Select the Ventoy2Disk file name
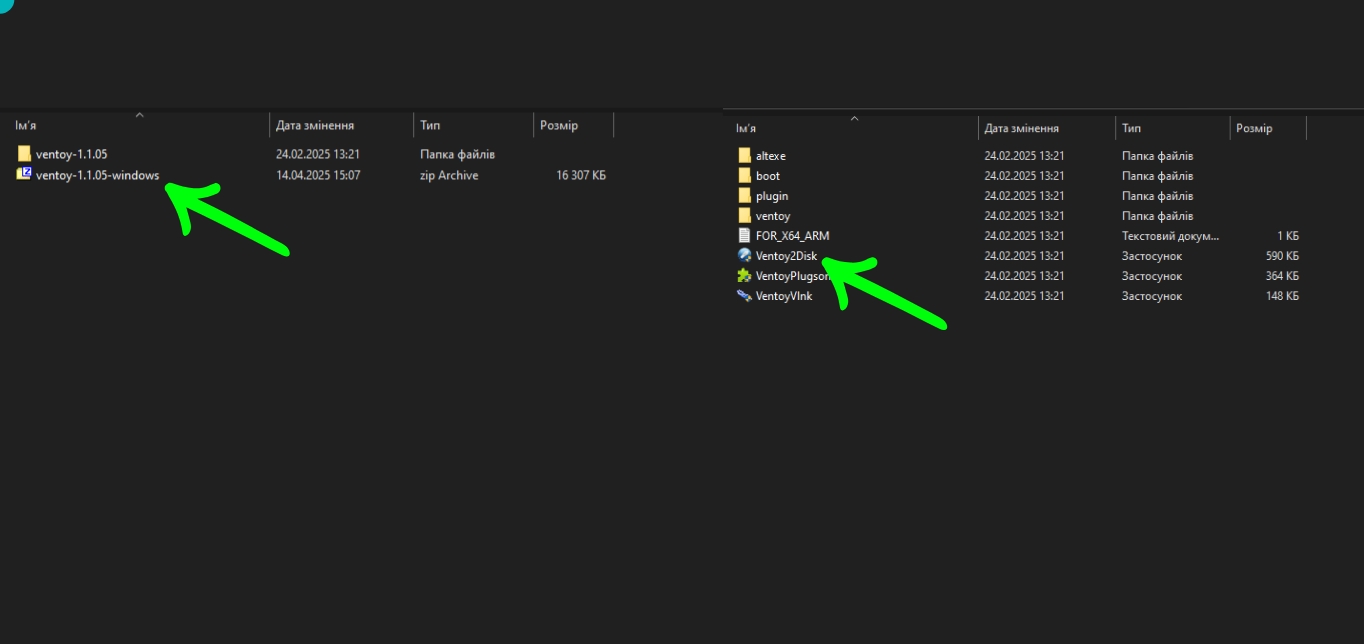The image size is (1364, 644). (787, 256)
